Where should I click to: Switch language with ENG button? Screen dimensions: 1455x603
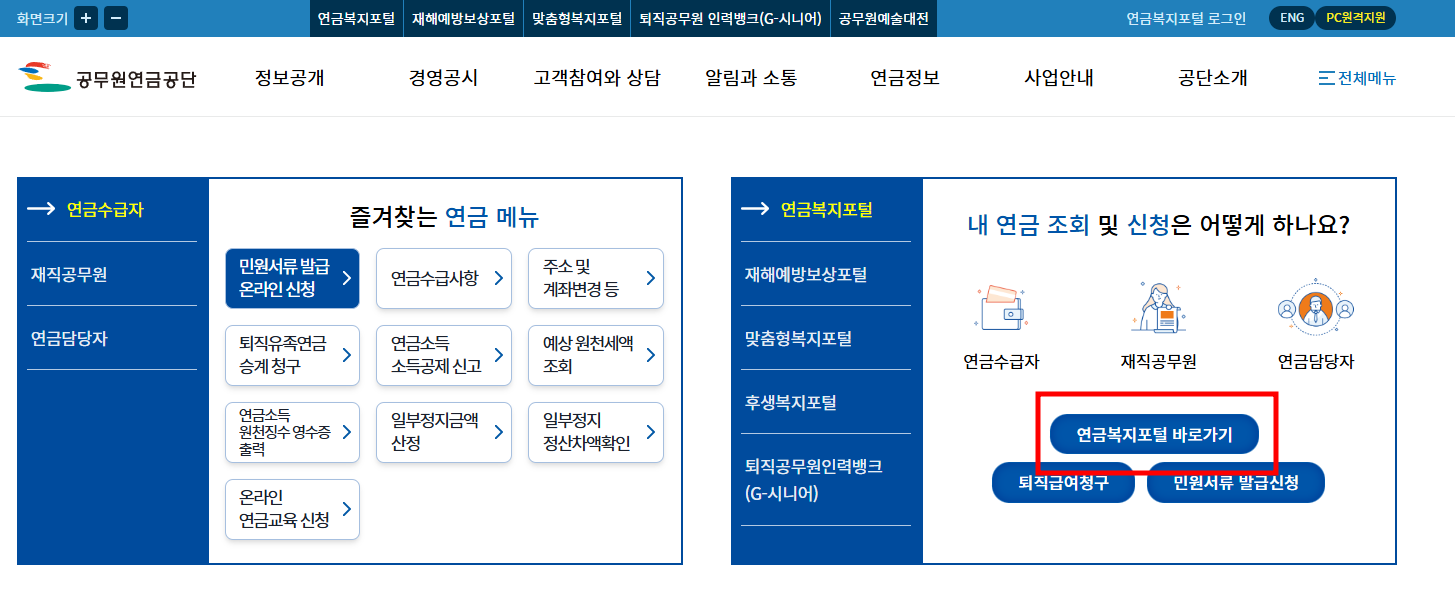[1291, 18]
